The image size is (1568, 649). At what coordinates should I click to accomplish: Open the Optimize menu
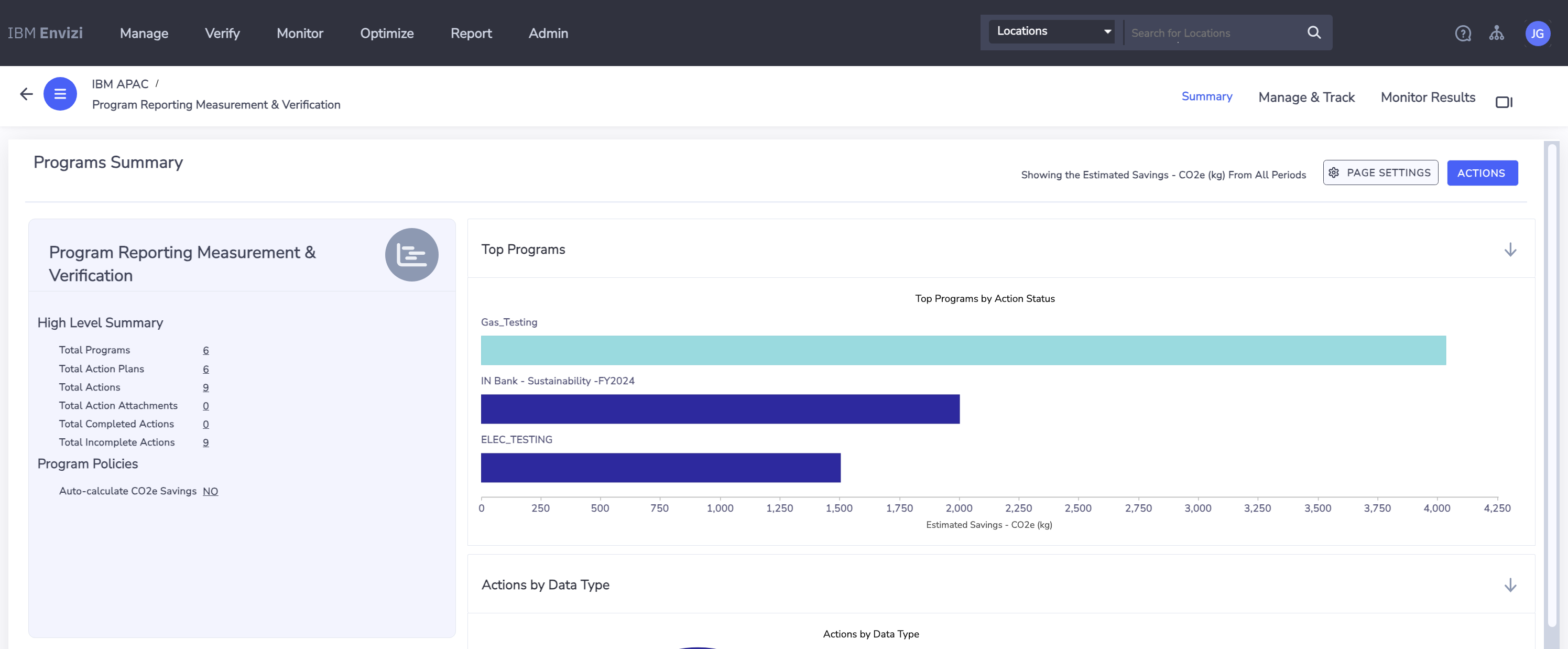(387, 34)
